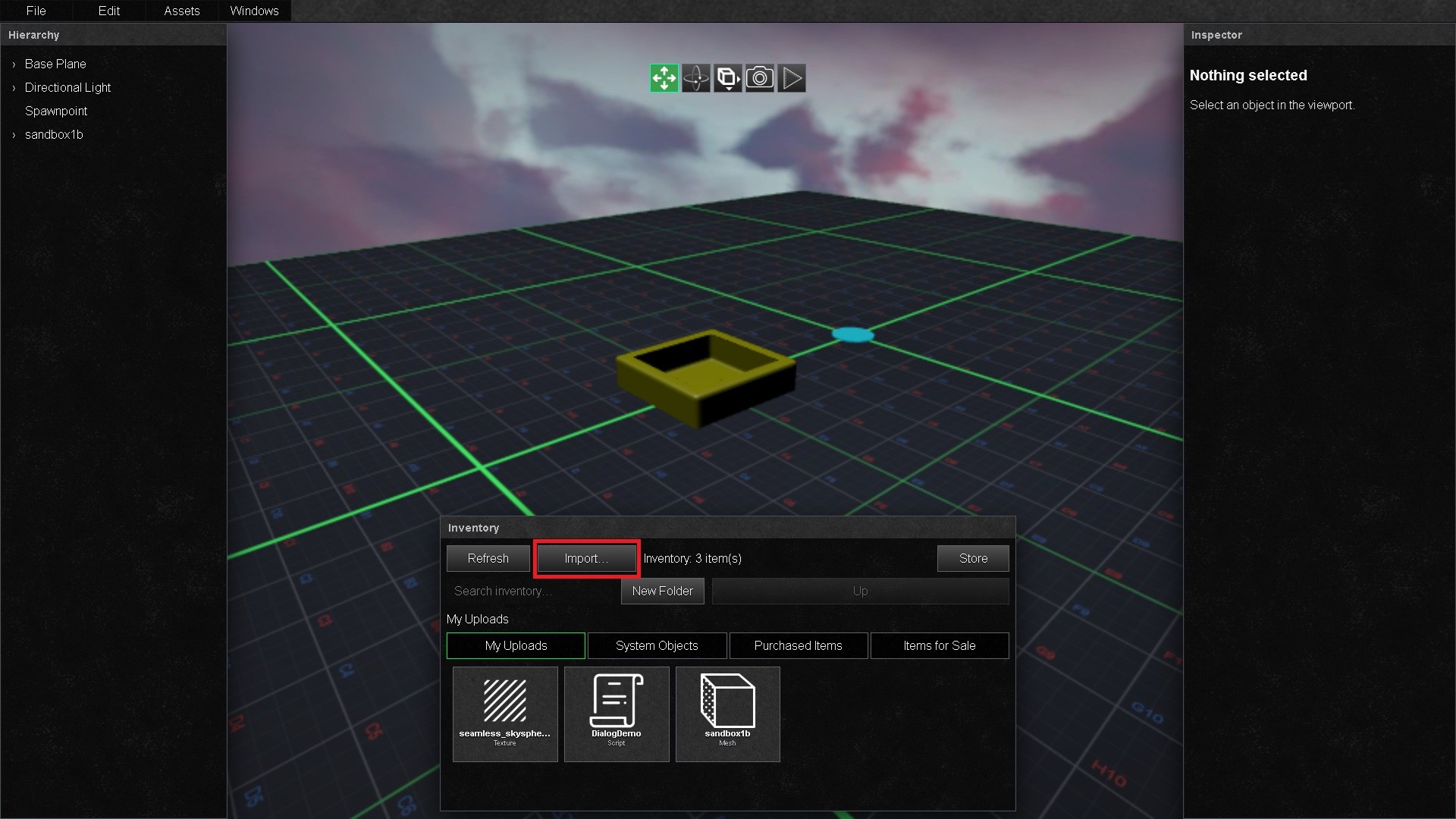Click the Up navigation button
The image size is (1456, 819).
point(860,591)
